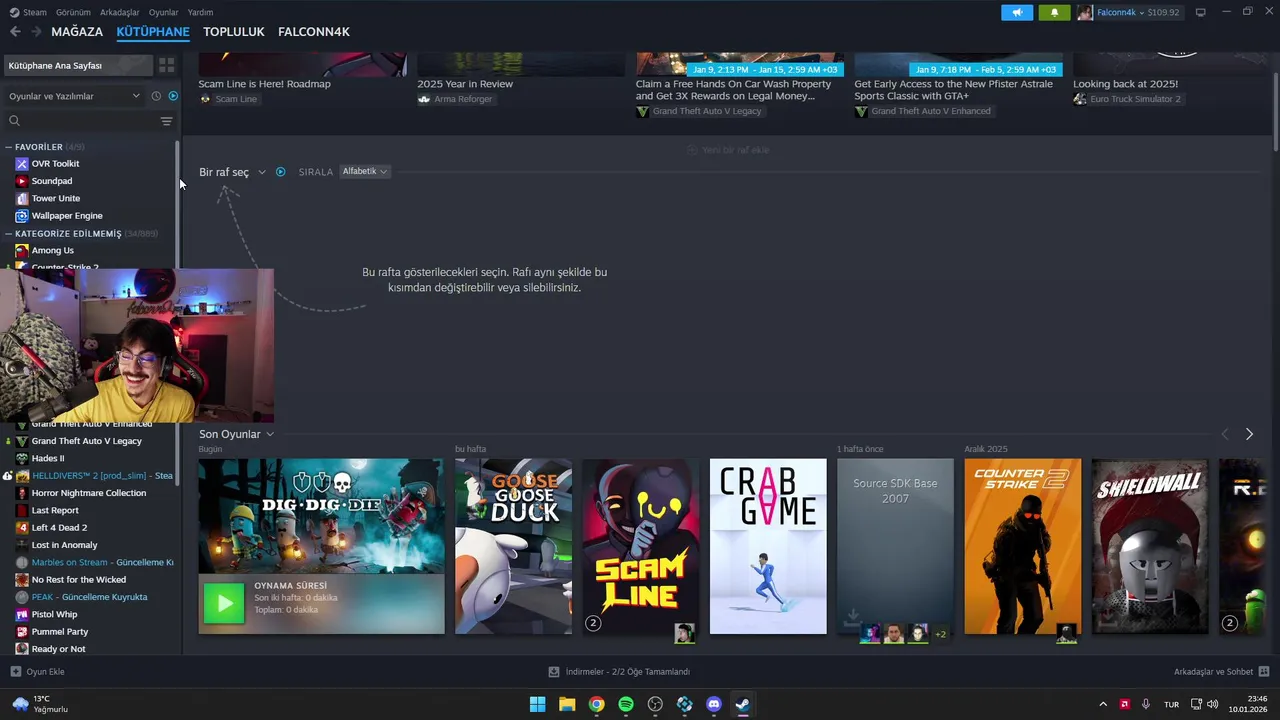Screen dimensions: 1280x720
Task: Click the library search magnifier icon
Action: coord(14,121)
